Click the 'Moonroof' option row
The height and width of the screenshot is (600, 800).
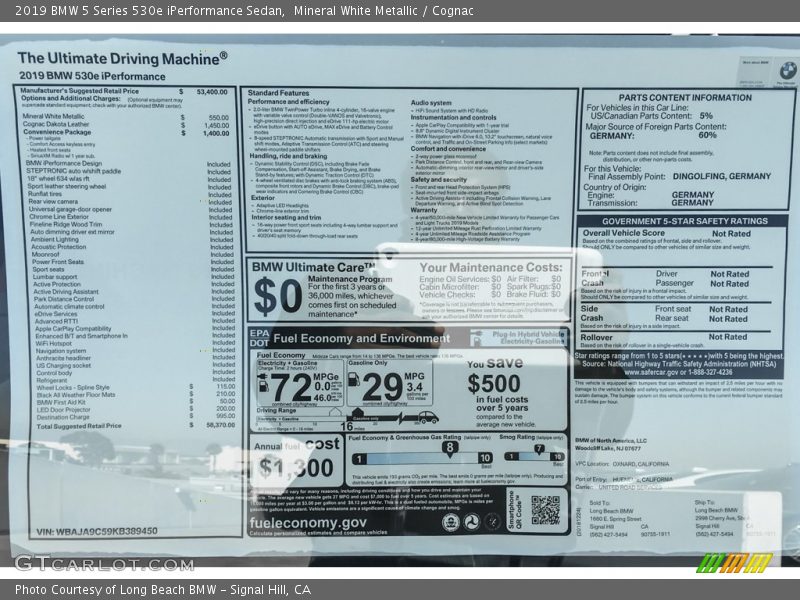coord(132,254)
